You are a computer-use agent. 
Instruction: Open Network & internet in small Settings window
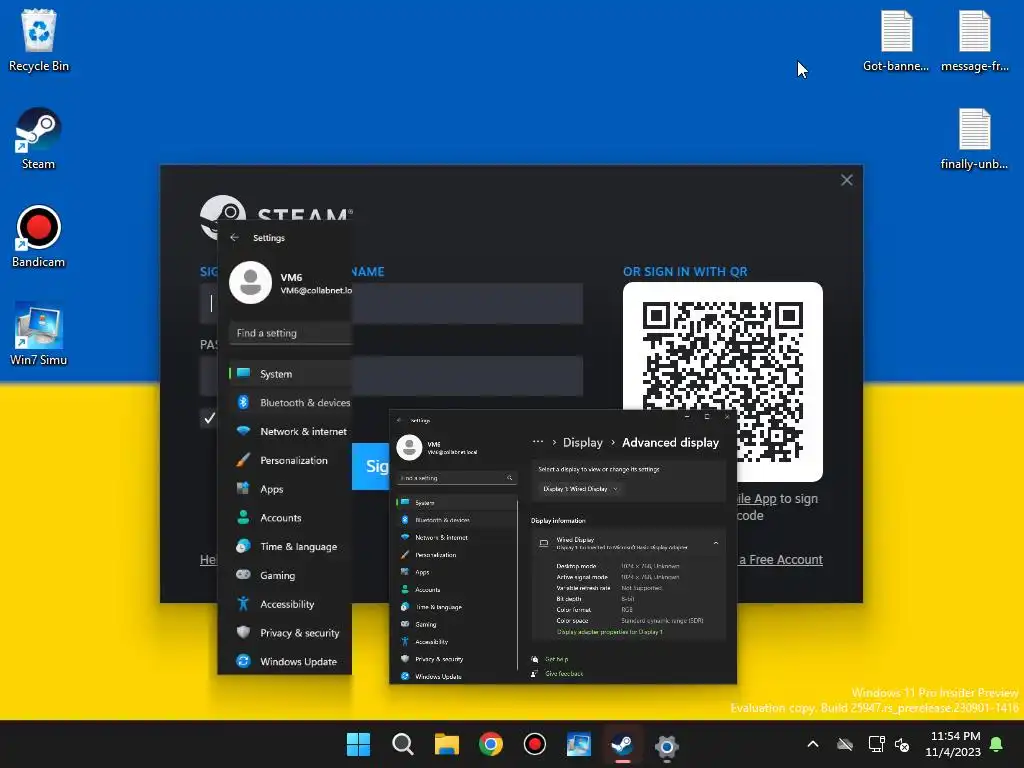[x=456, y=537]
